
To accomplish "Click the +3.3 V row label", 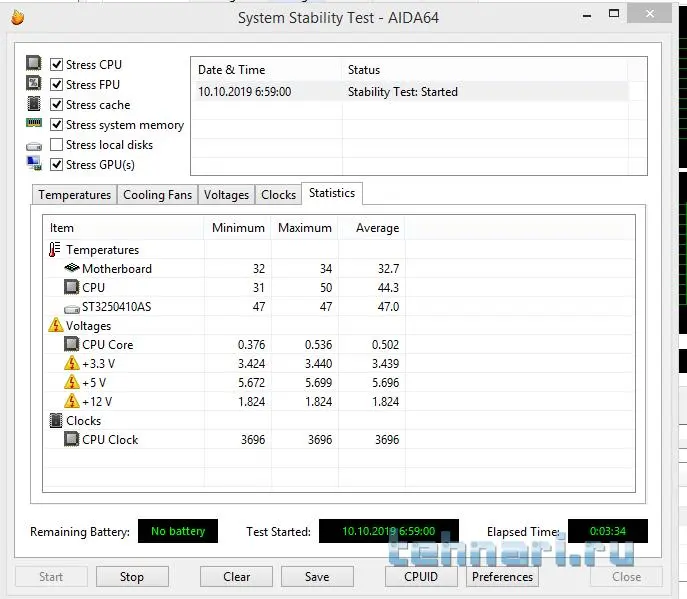I will tap(99, 364).
